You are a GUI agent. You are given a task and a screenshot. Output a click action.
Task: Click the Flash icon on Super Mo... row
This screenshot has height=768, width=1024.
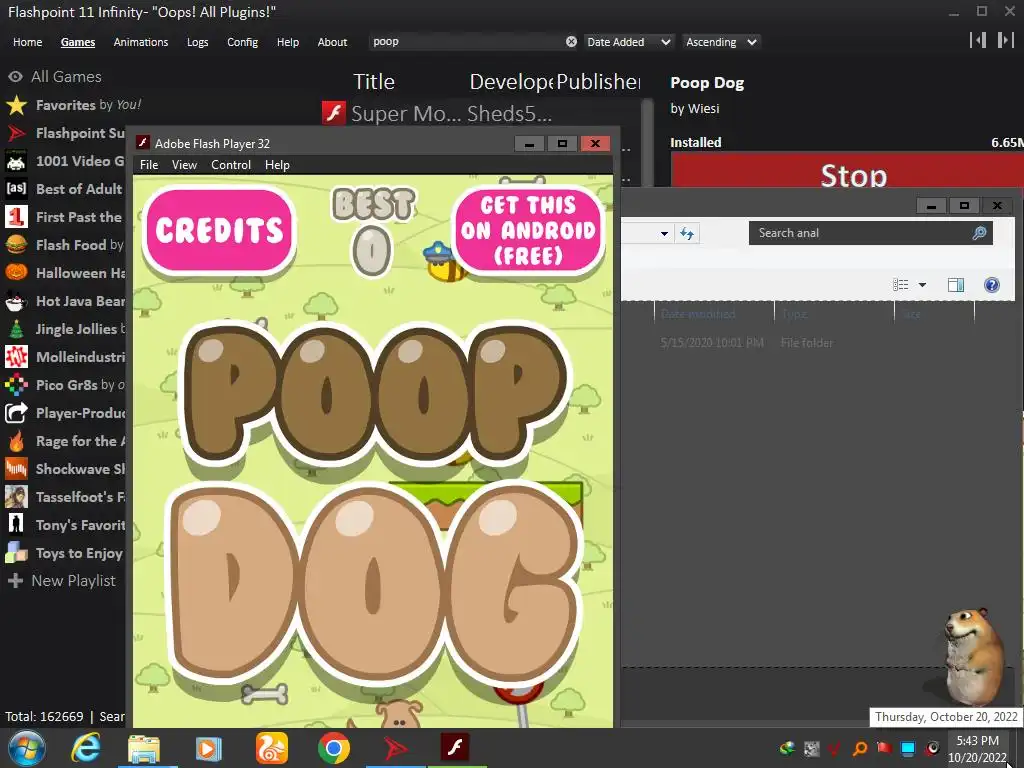[x=334, y=113]
